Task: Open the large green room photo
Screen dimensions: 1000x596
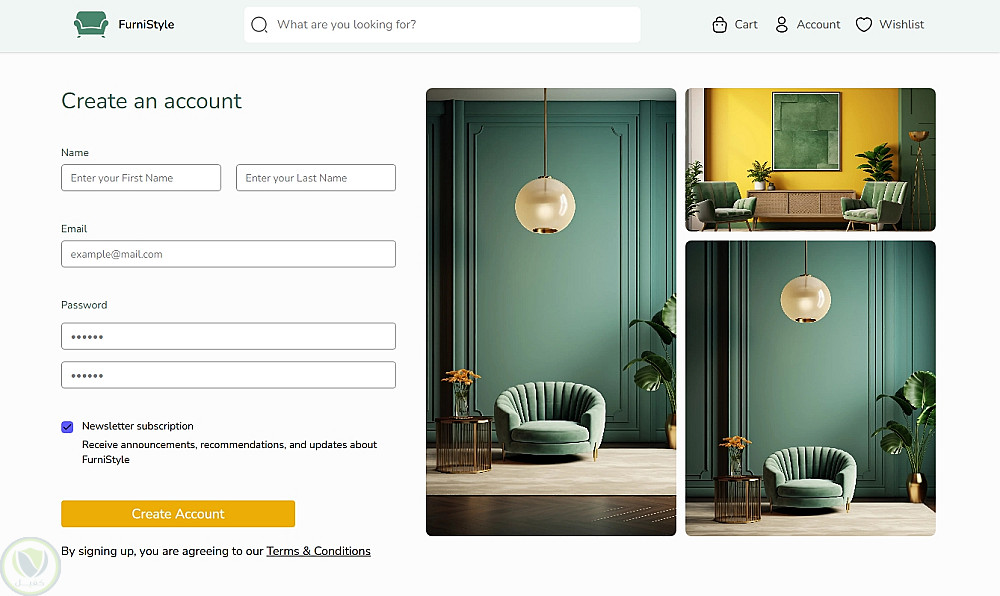Action: 551,312
